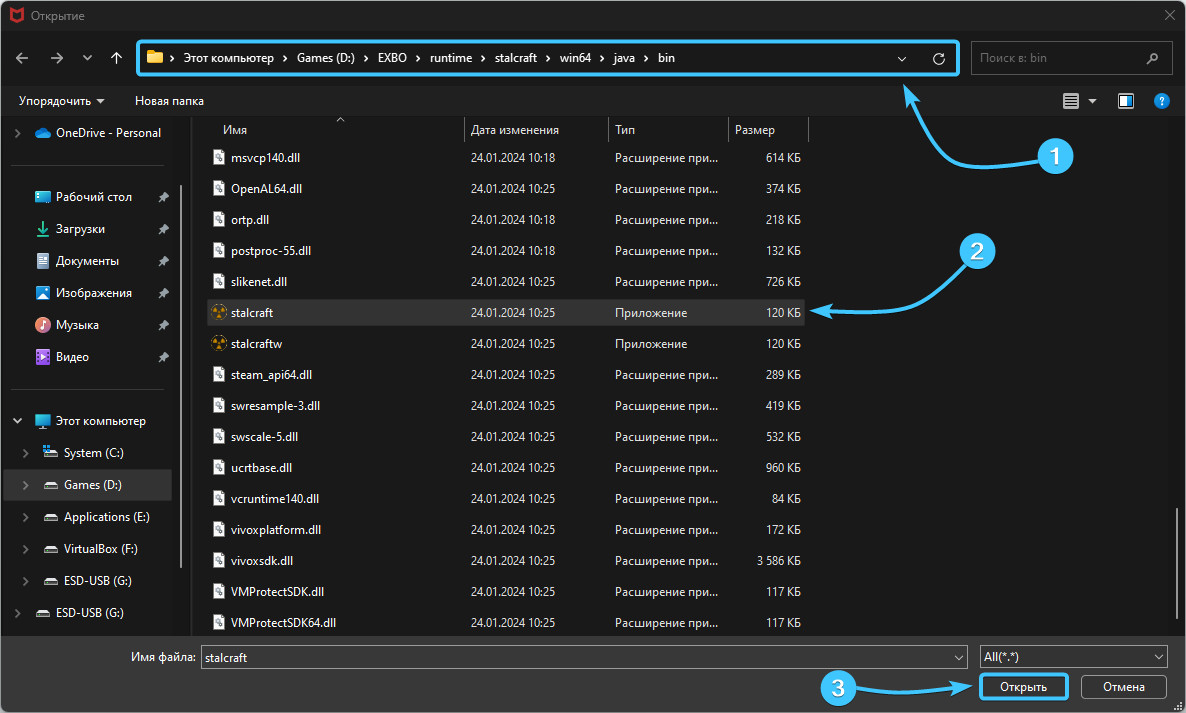Sort by the Размер column header
The height and width of the screenshot is (713, 1186).
click(x=755, y=130)
